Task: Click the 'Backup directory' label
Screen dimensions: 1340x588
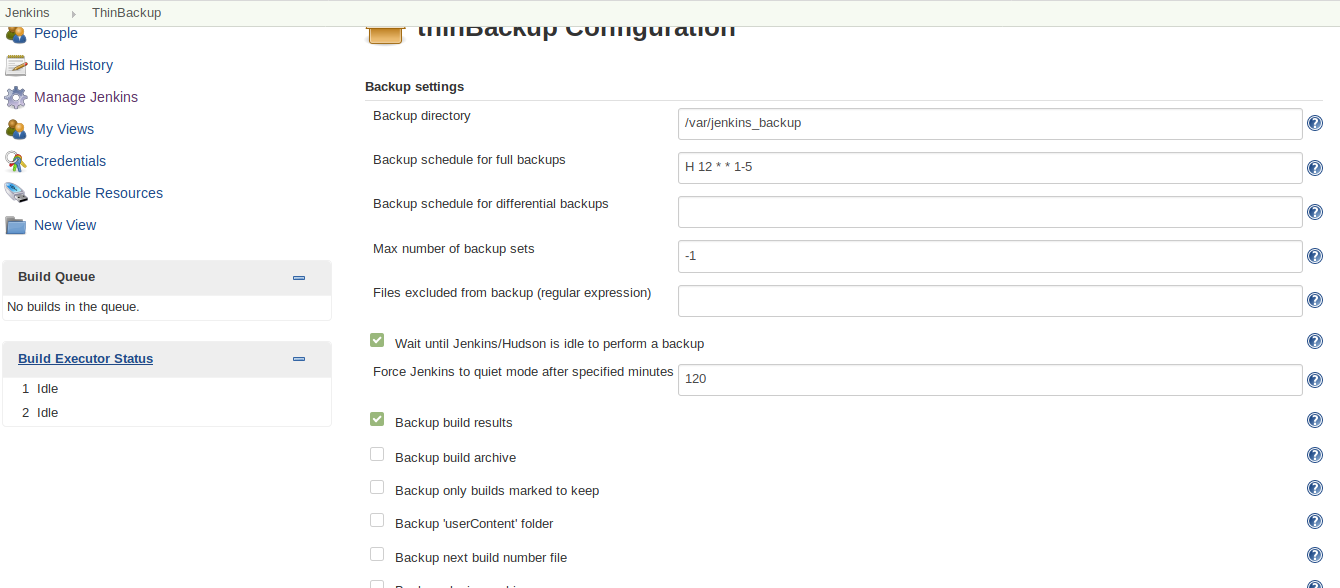Action: pos(422,116)
